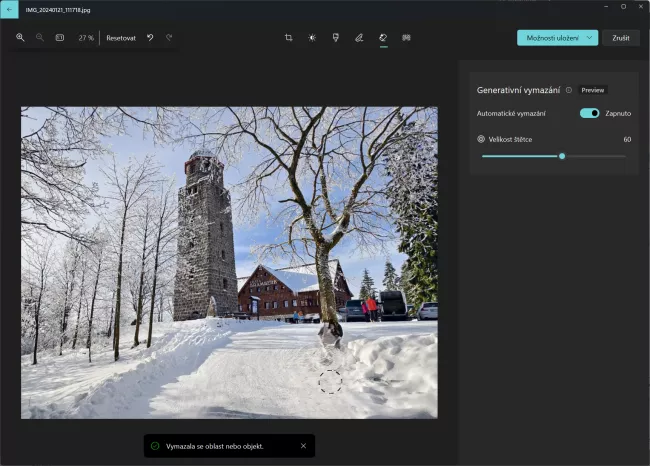The width and height of the screenshot is (650, 466).
Task: Select the markup pen tool
Action: tap(359, 38)
